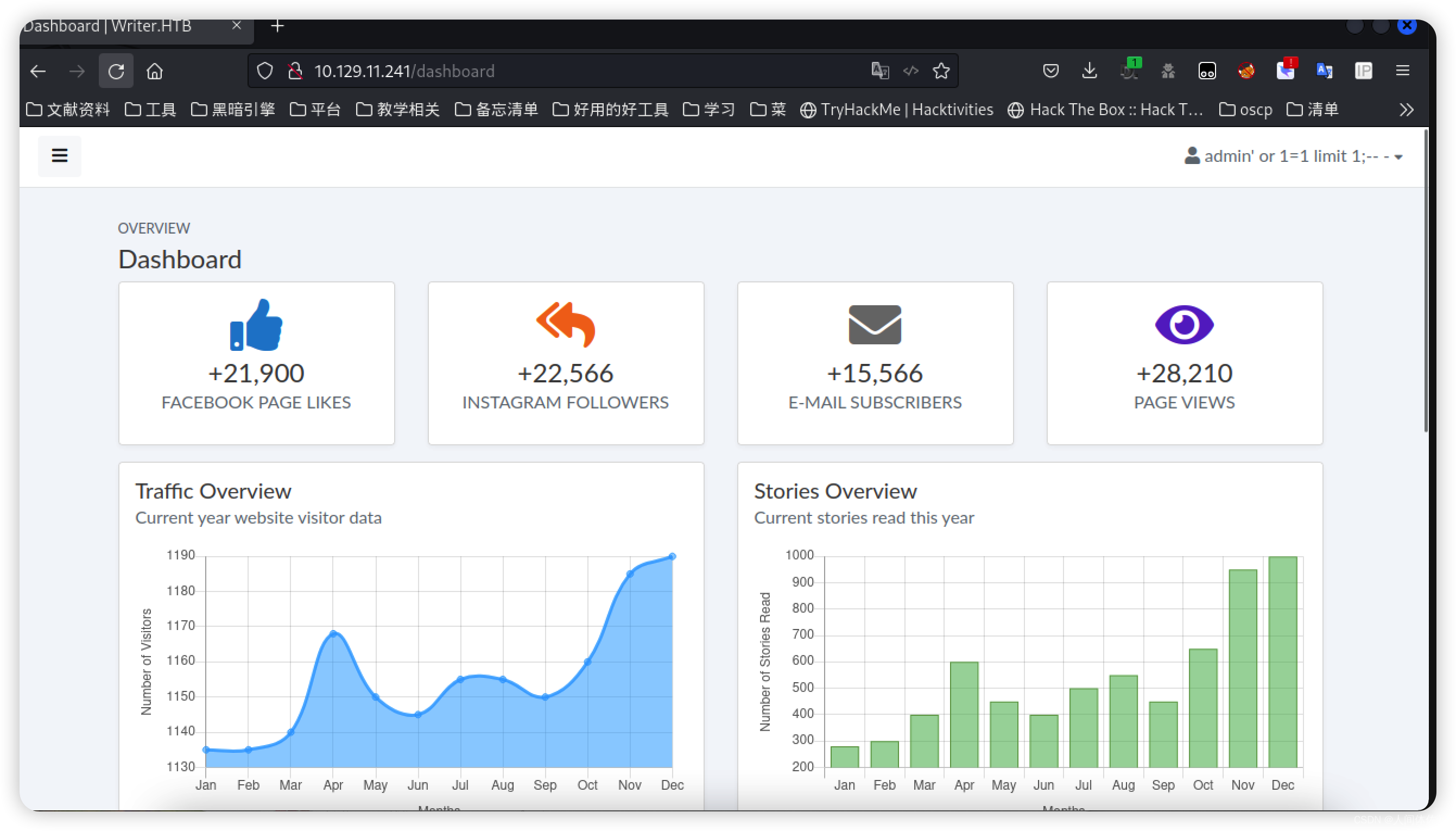This screenshot has width=1456, height=831.
Task: Open the 工具 bookmark folder
Action: pyautogui.click(x=150, y=110)
